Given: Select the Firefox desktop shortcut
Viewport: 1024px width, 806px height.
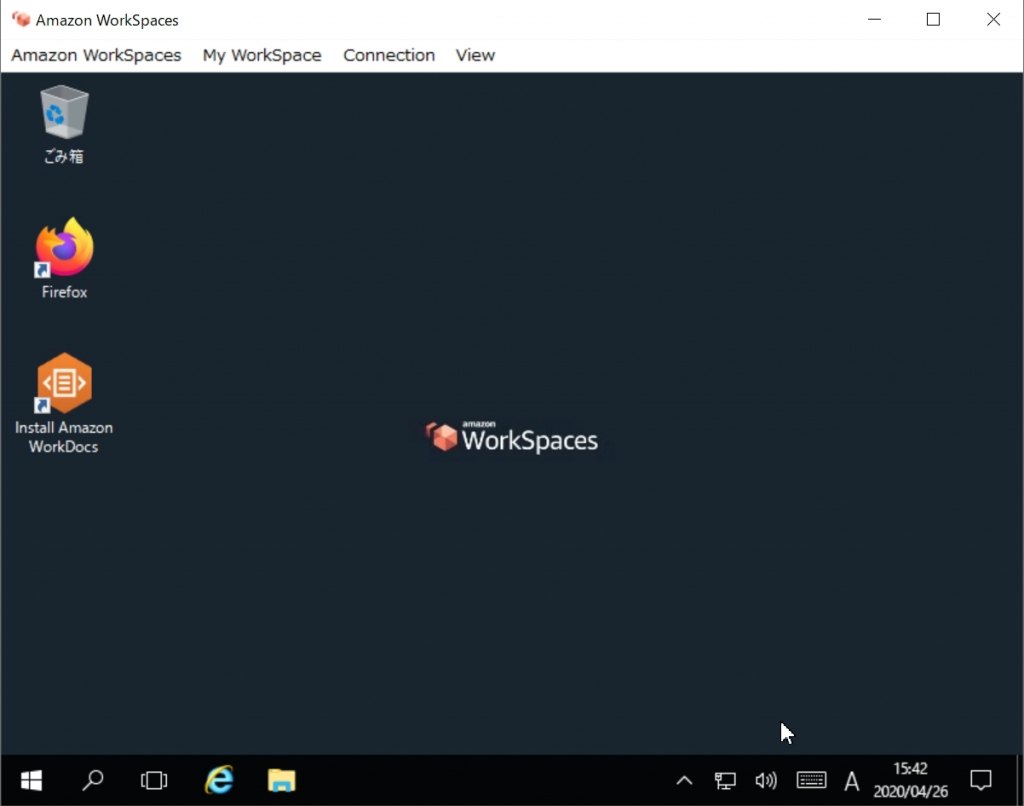Looking at the screenshot, I should click(64, 259).
